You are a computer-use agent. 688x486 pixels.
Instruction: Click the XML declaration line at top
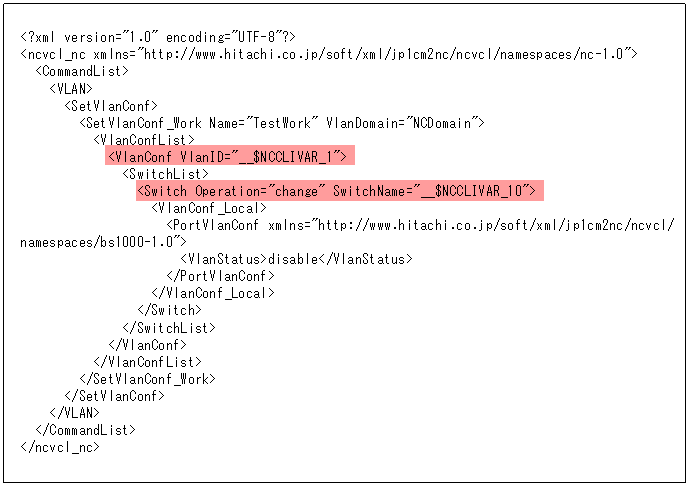158,37
